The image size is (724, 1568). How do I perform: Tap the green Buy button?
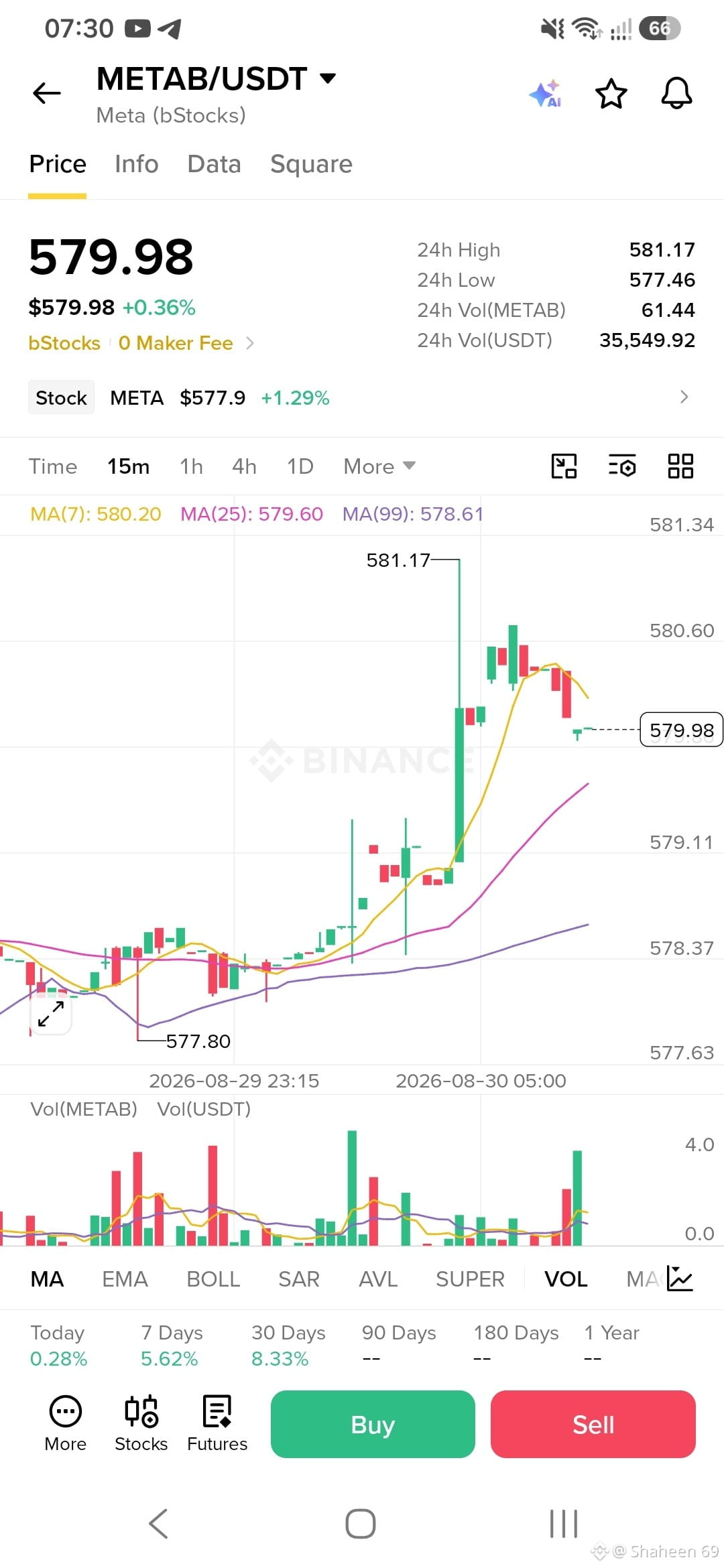click(x=373, y=1424)
